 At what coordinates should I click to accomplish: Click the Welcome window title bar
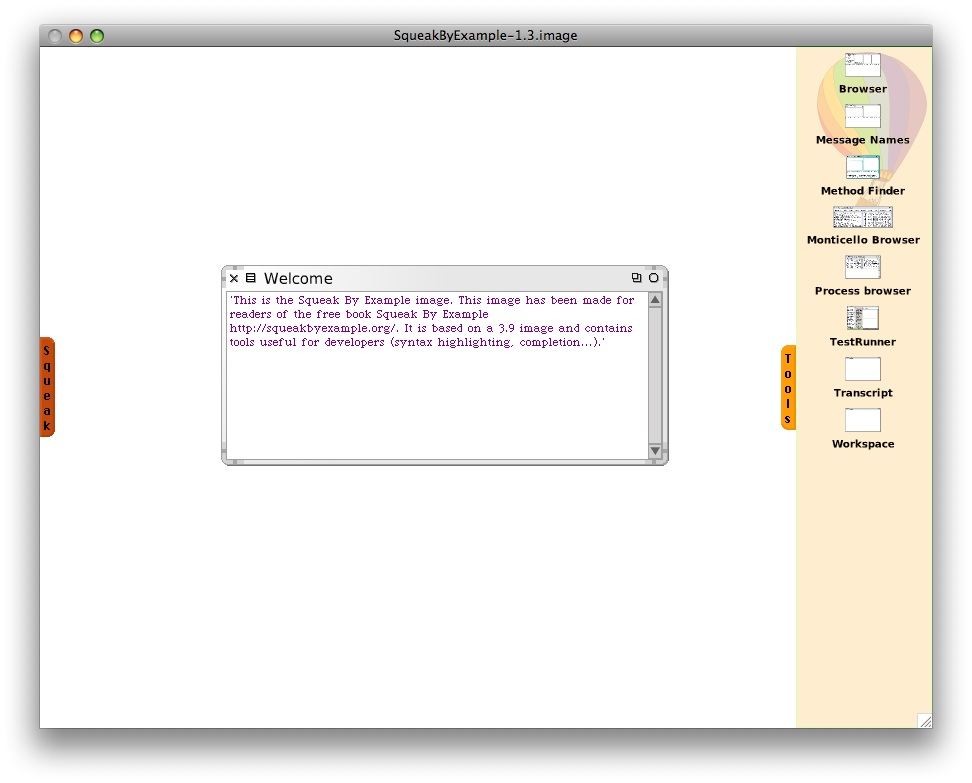point(450,278)
